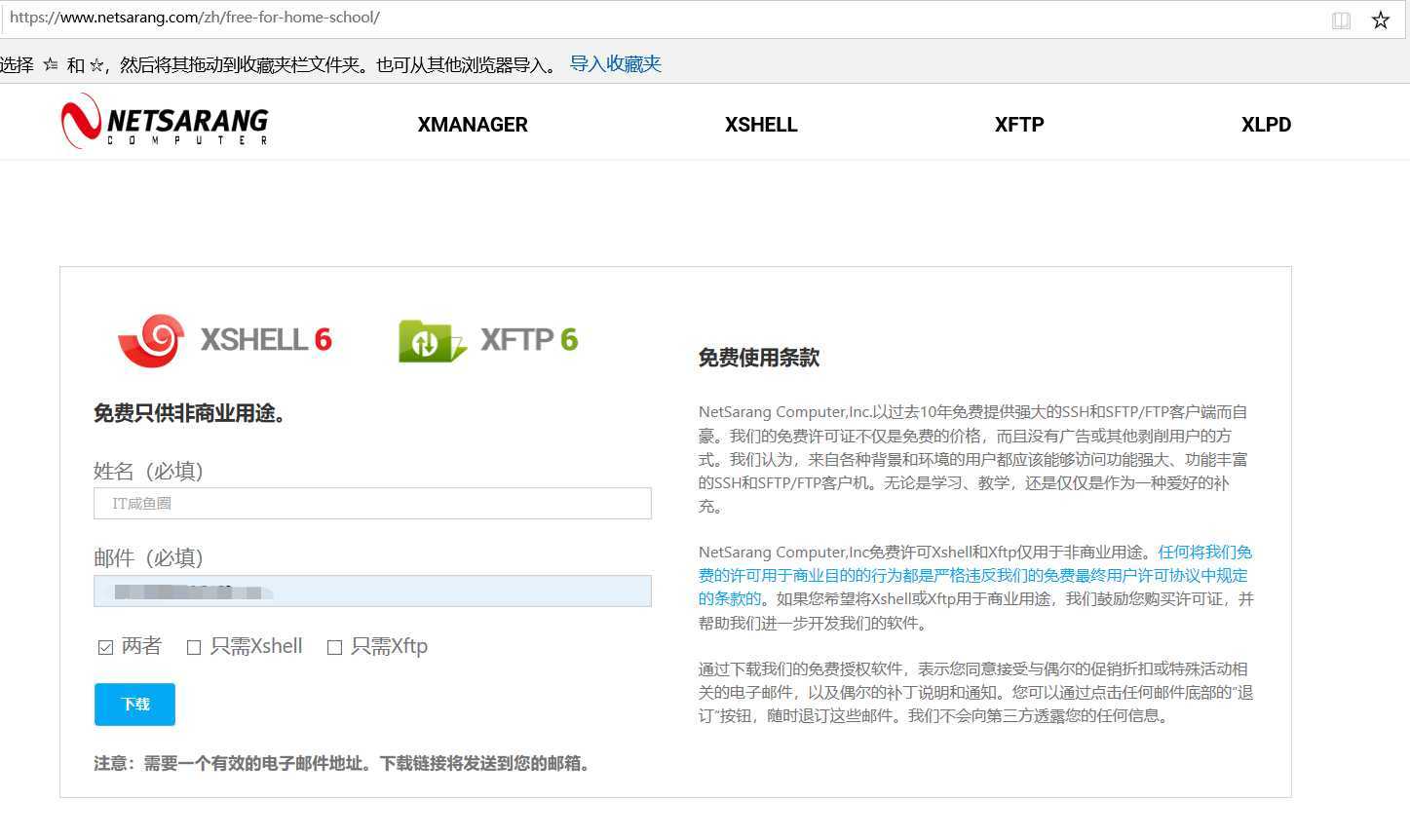Viewport: 1410px width, 840px height.
Task: Click the 注意 valid email notice text
Action: (x=344, y=763)
